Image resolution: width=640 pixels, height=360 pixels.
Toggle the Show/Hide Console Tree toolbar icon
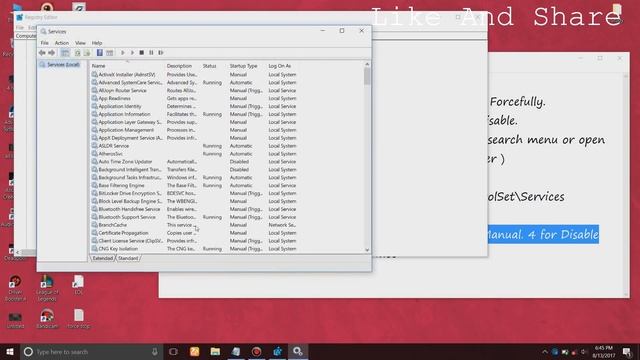[65, 53]
